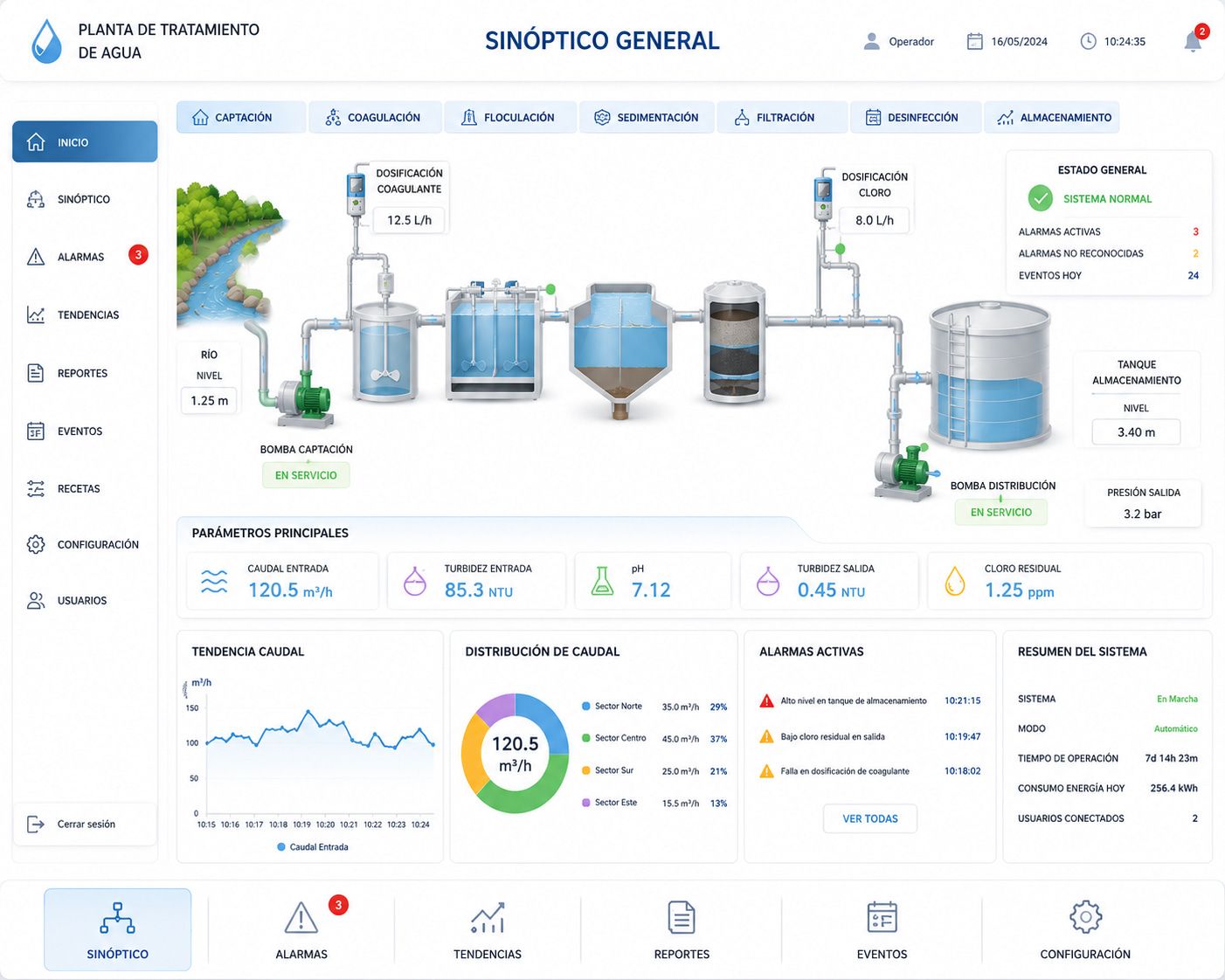Open the notifications bell icon
This screenshot has height=980, width=1225.
click(1193, 41)
